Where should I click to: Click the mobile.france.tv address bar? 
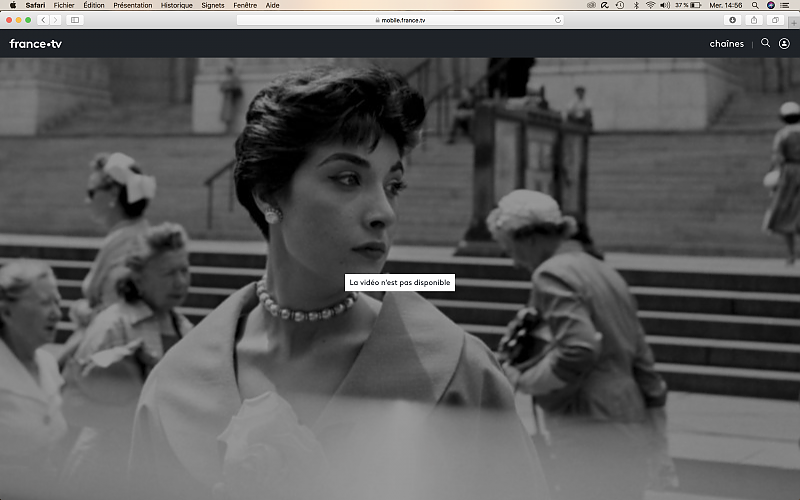click(x=400, y=19)
